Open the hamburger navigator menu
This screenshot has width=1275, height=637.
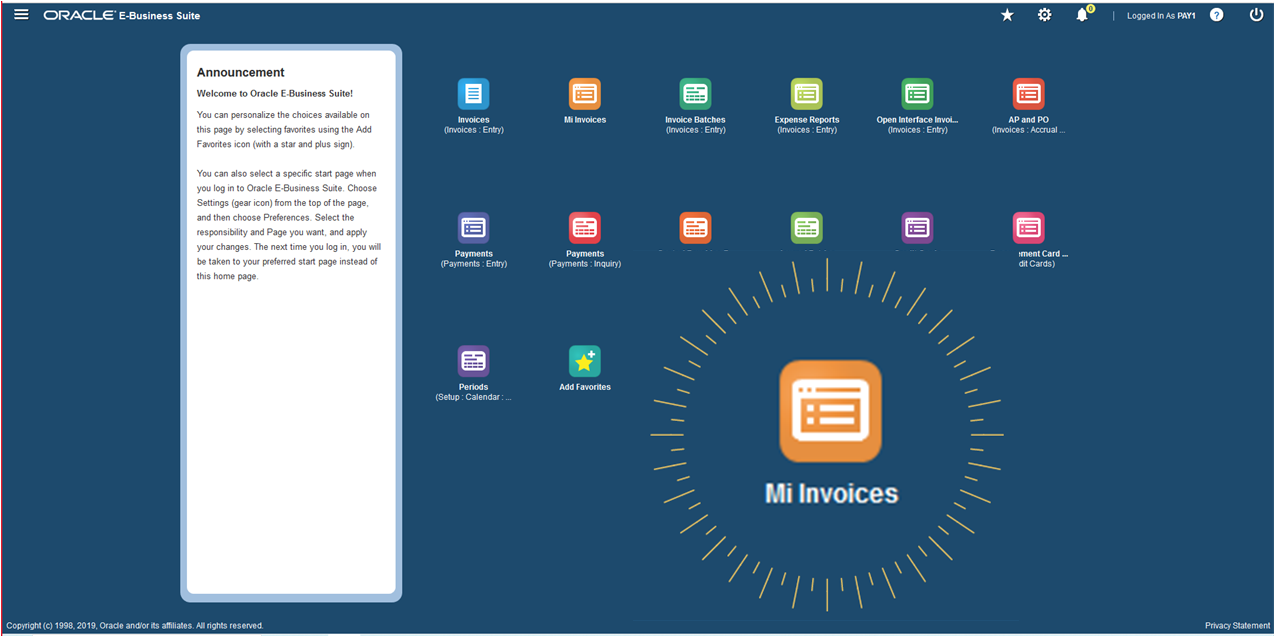pos(21,15)
